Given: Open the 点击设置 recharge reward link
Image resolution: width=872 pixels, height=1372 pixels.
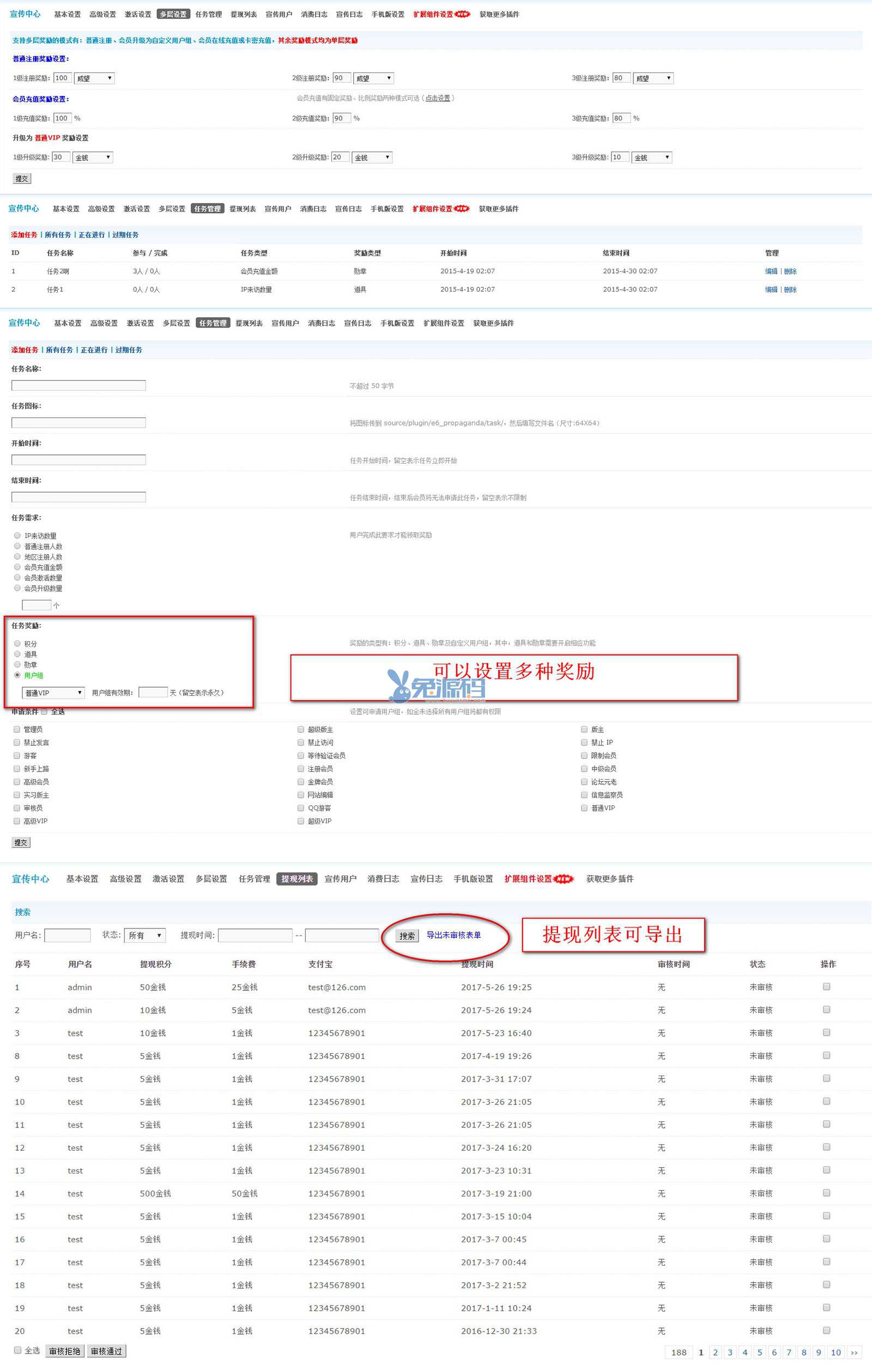Looking at the screenshot, I should point(437,99).
